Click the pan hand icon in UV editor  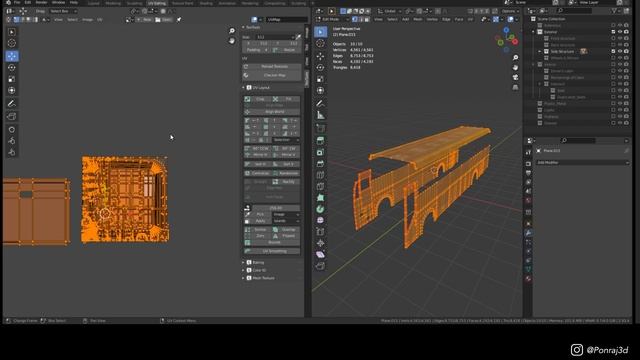point(232,41)
